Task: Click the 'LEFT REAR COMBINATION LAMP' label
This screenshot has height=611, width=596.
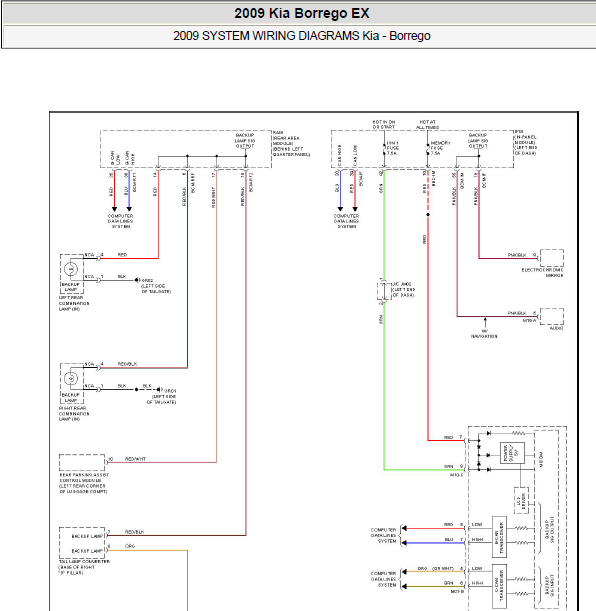Action: pyautogui.click(x=74, y=303)
